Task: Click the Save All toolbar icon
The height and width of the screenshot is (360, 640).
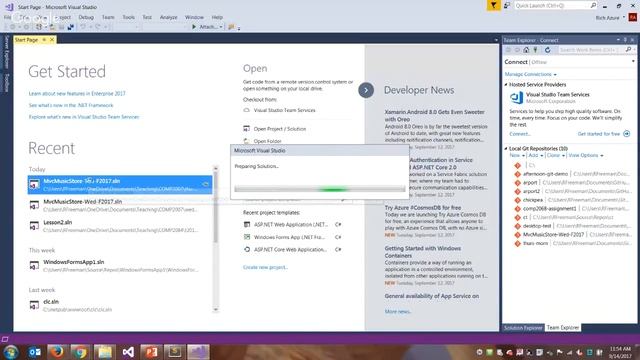Action: [71, 27]
